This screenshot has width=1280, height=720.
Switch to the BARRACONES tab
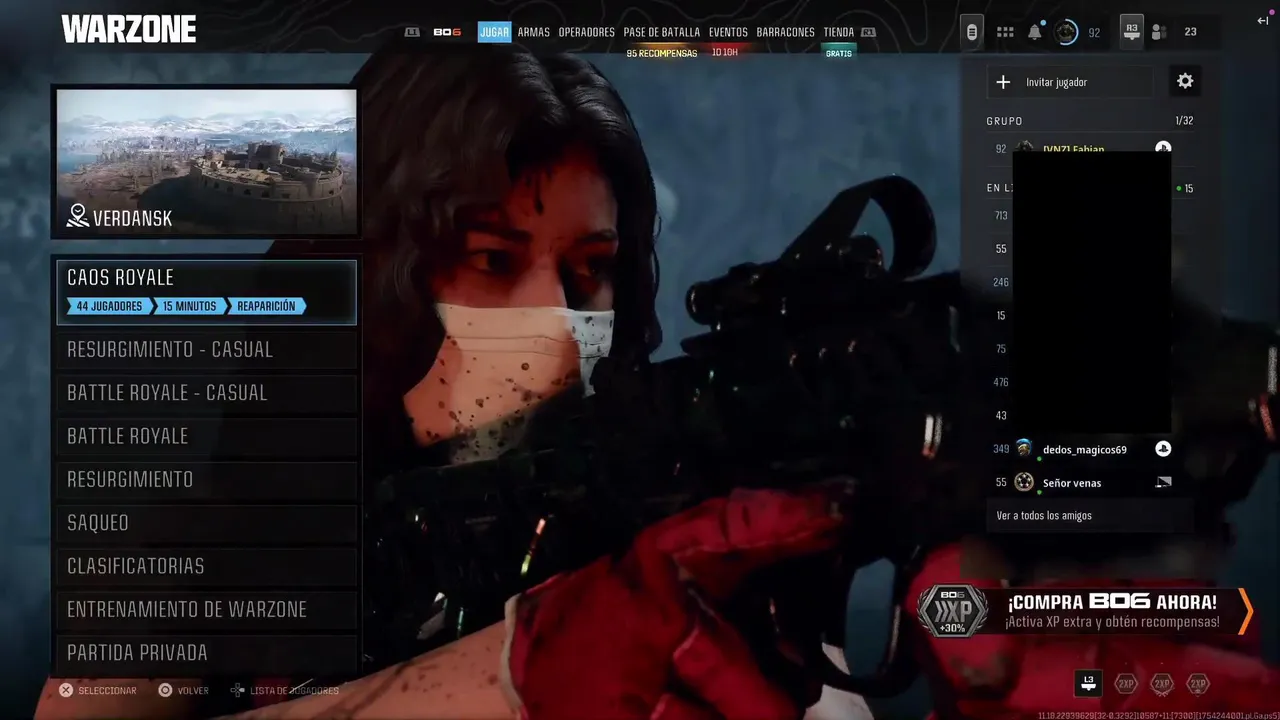[785, 32]
